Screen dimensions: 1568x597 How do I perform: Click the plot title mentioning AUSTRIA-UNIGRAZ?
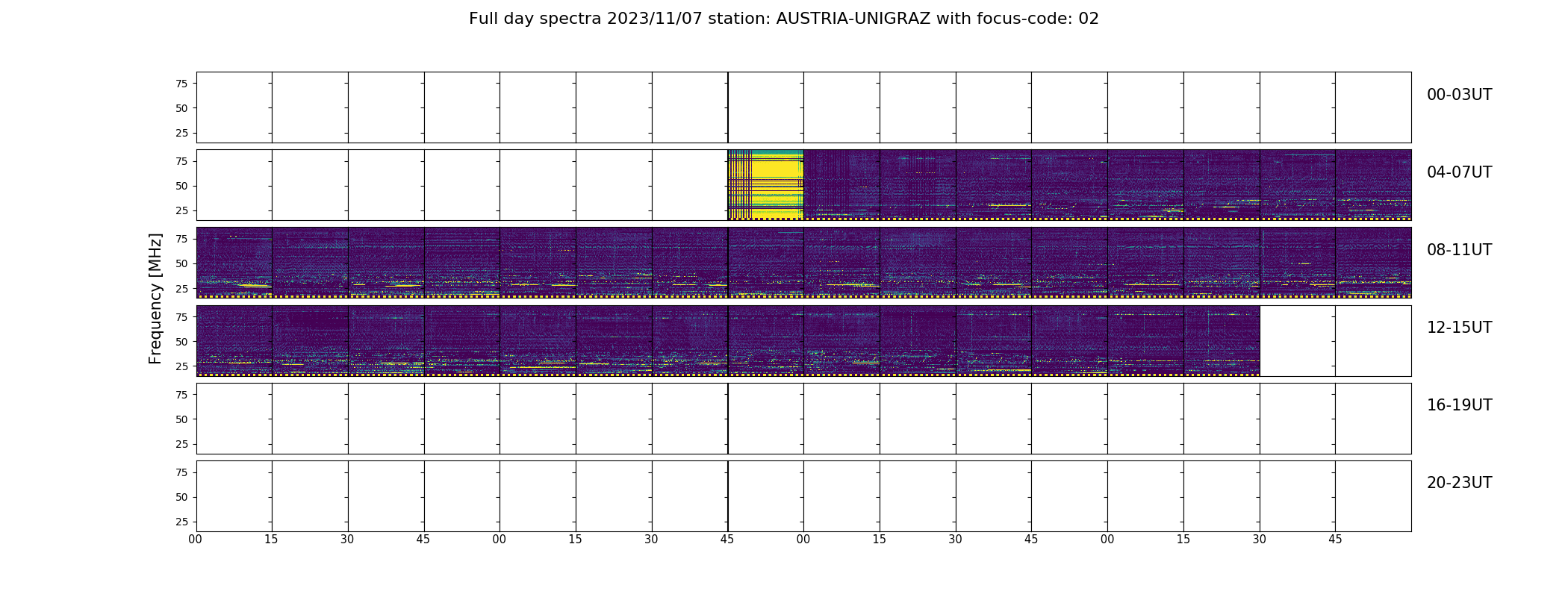(783, 19)
